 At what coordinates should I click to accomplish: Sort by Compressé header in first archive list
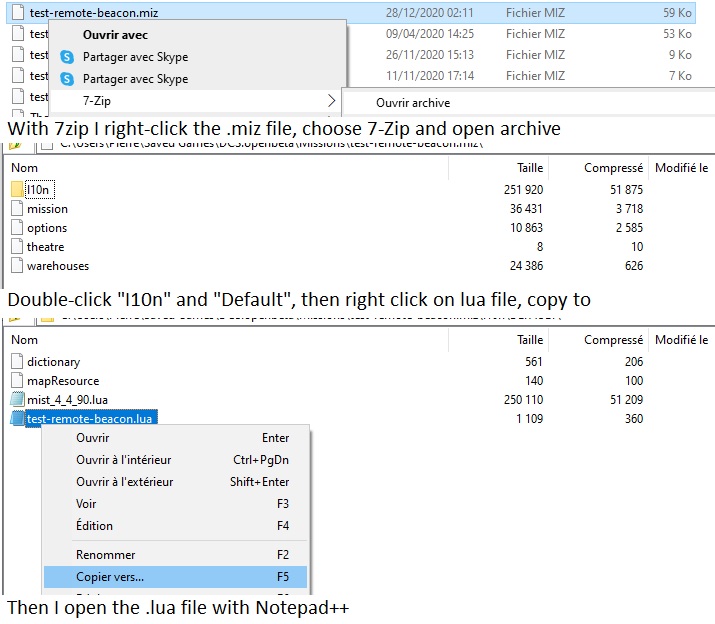pyautogui.click(x=613, y=168)
